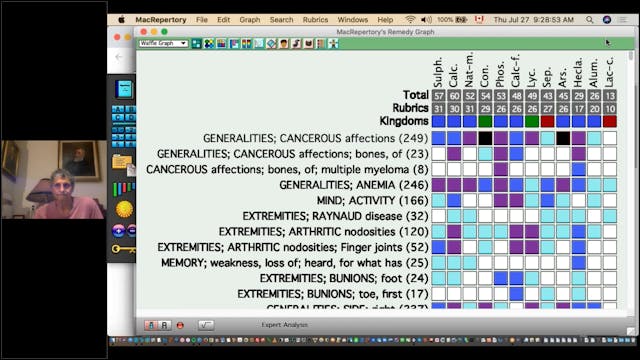Click the rainbow columns toolbar icon
The image size is (640, 360).
pyautogui.click(x=247, y=44)
